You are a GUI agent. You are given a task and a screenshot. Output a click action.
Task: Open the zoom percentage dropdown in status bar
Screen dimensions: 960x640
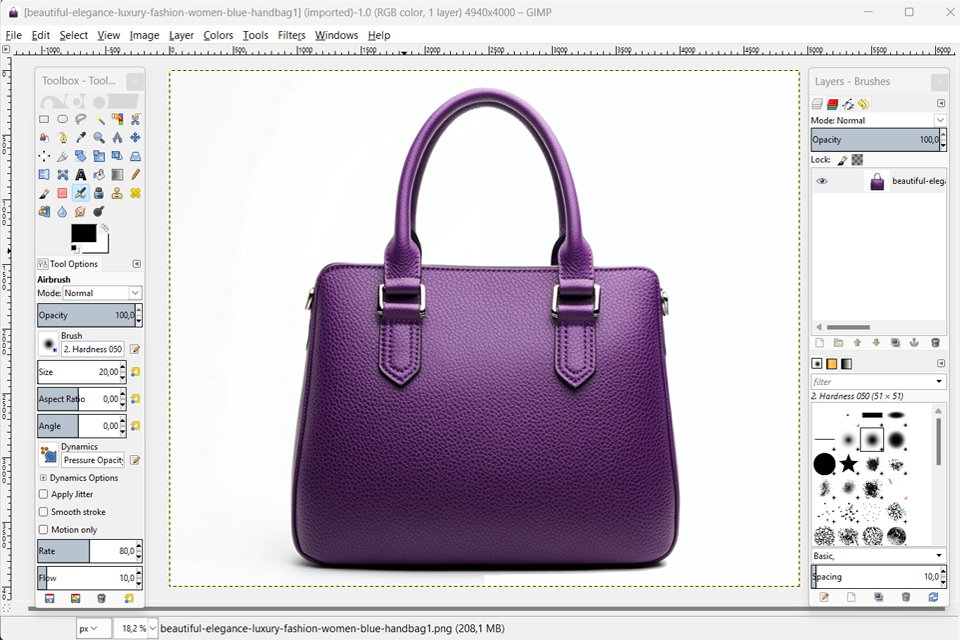pyautogui.click(x=152, y=628)
